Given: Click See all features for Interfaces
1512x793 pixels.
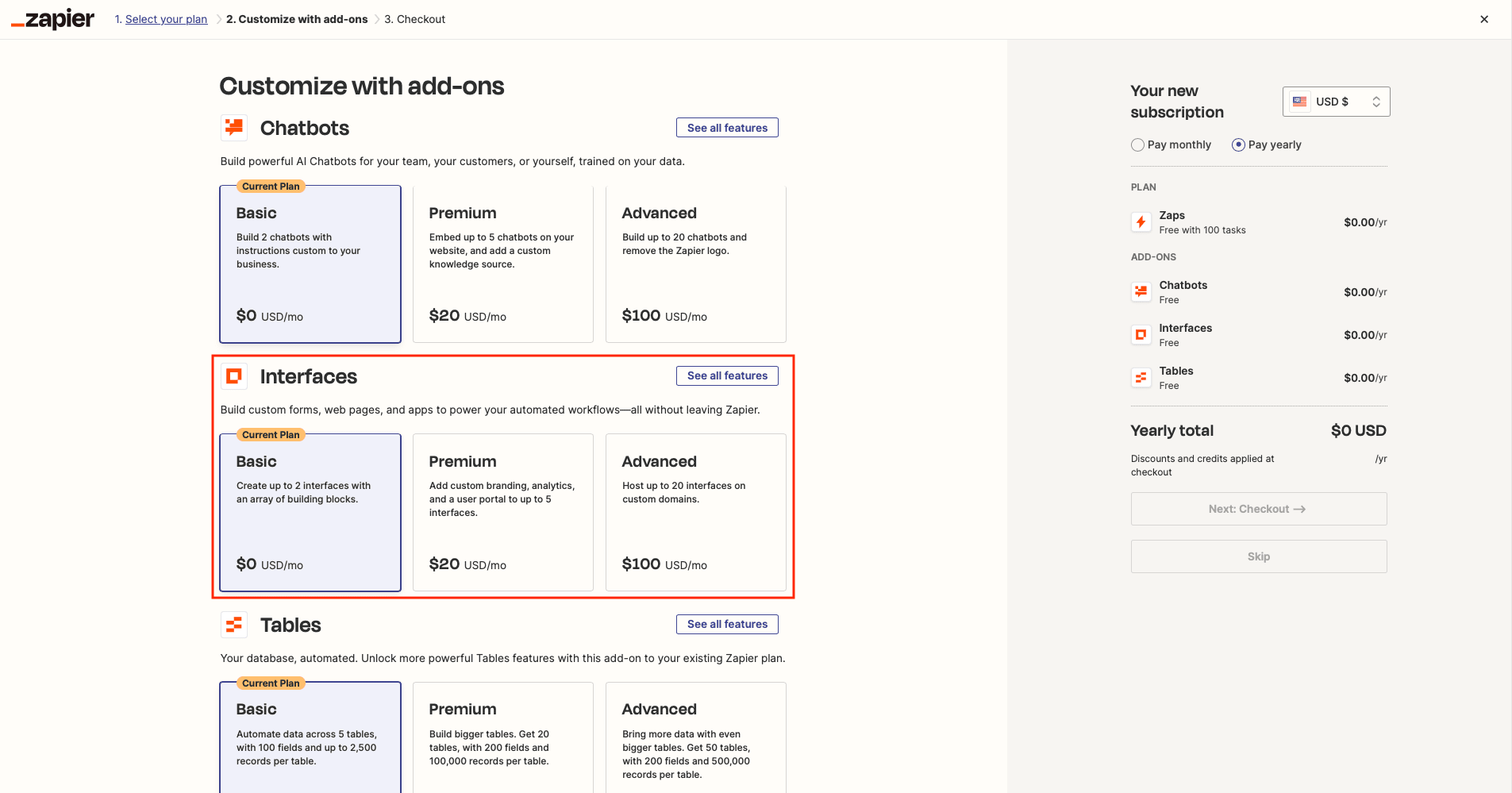Looking at the screenshot, I should click(726, 375).
